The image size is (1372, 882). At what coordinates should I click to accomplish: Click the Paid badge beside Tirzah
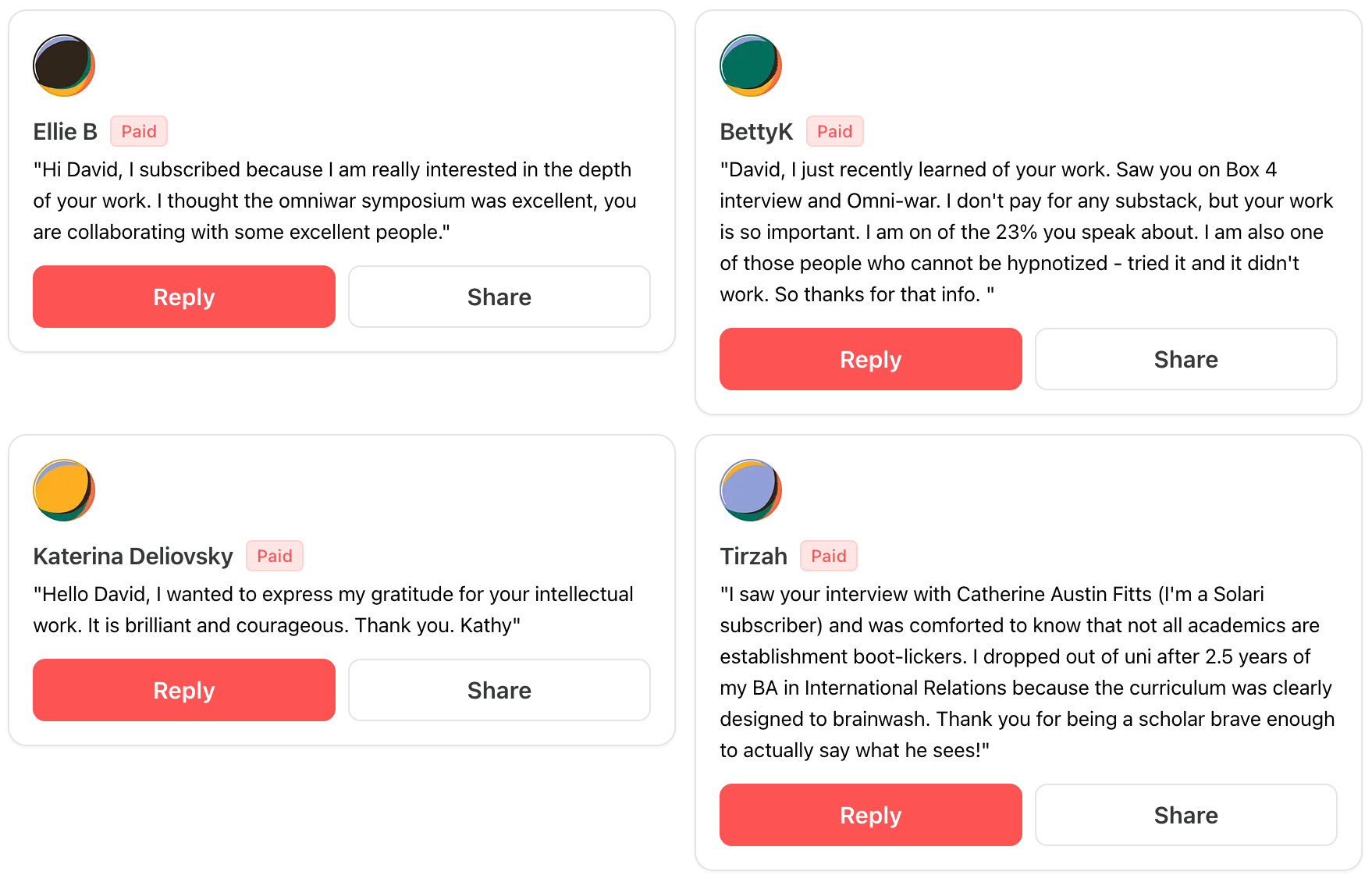[828, 557]
